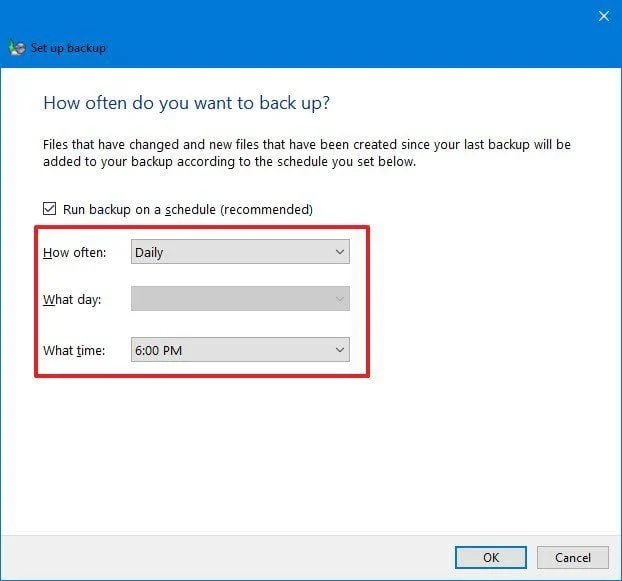Click the chevron arrow of the 6:00 PM box

pyautogui.click(x=340, y=350)
